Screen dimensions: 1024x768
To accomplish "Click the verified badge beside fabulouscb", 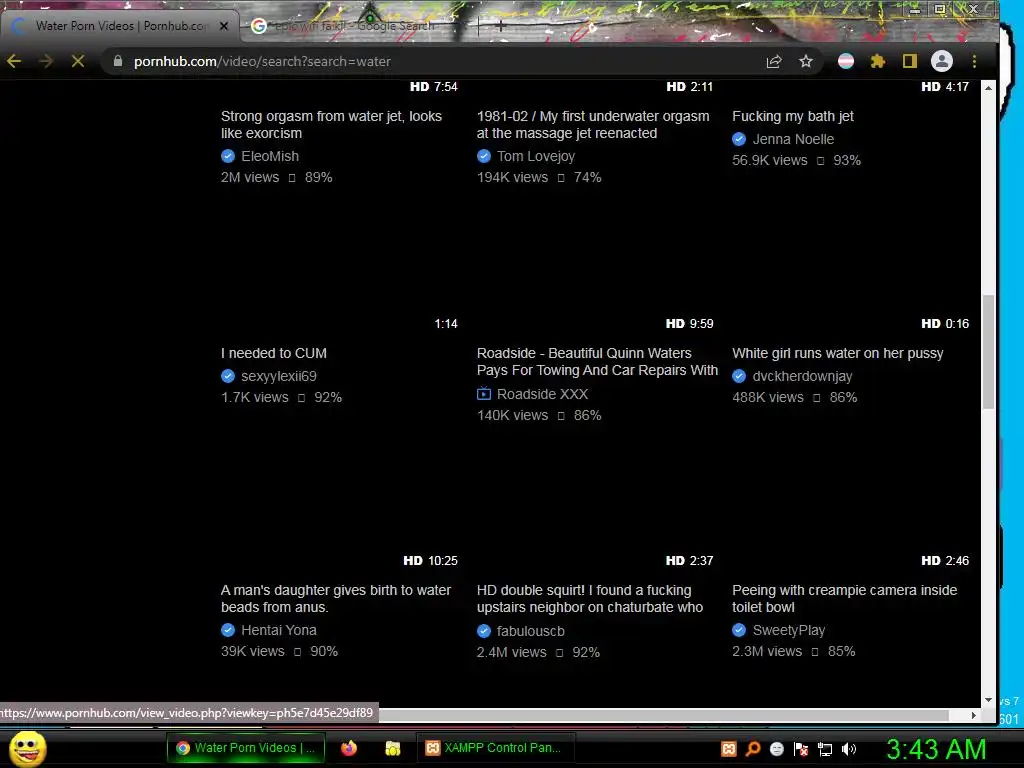I will click(x=484, y=632).
